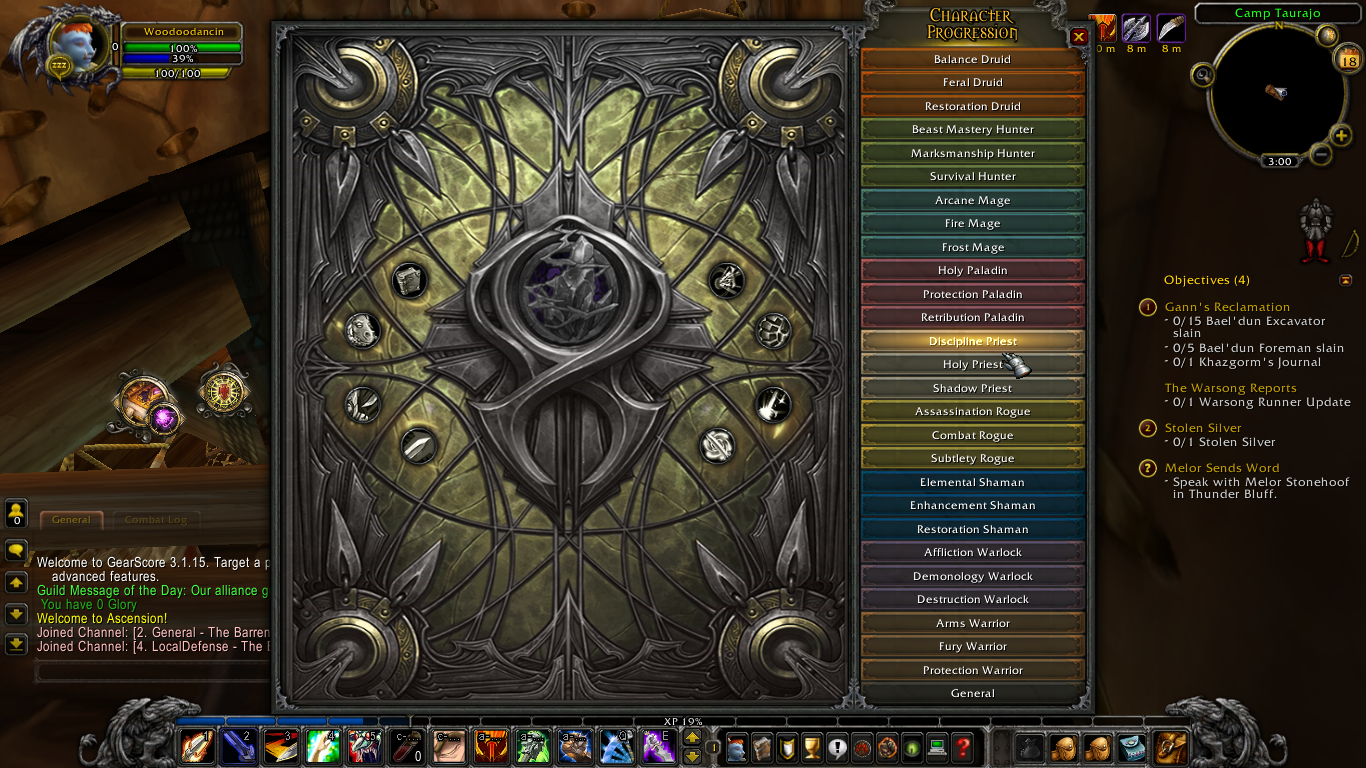Select Beast Mastery Hunter progression
The image size is (1366, 768).
[x=973, y=129]
